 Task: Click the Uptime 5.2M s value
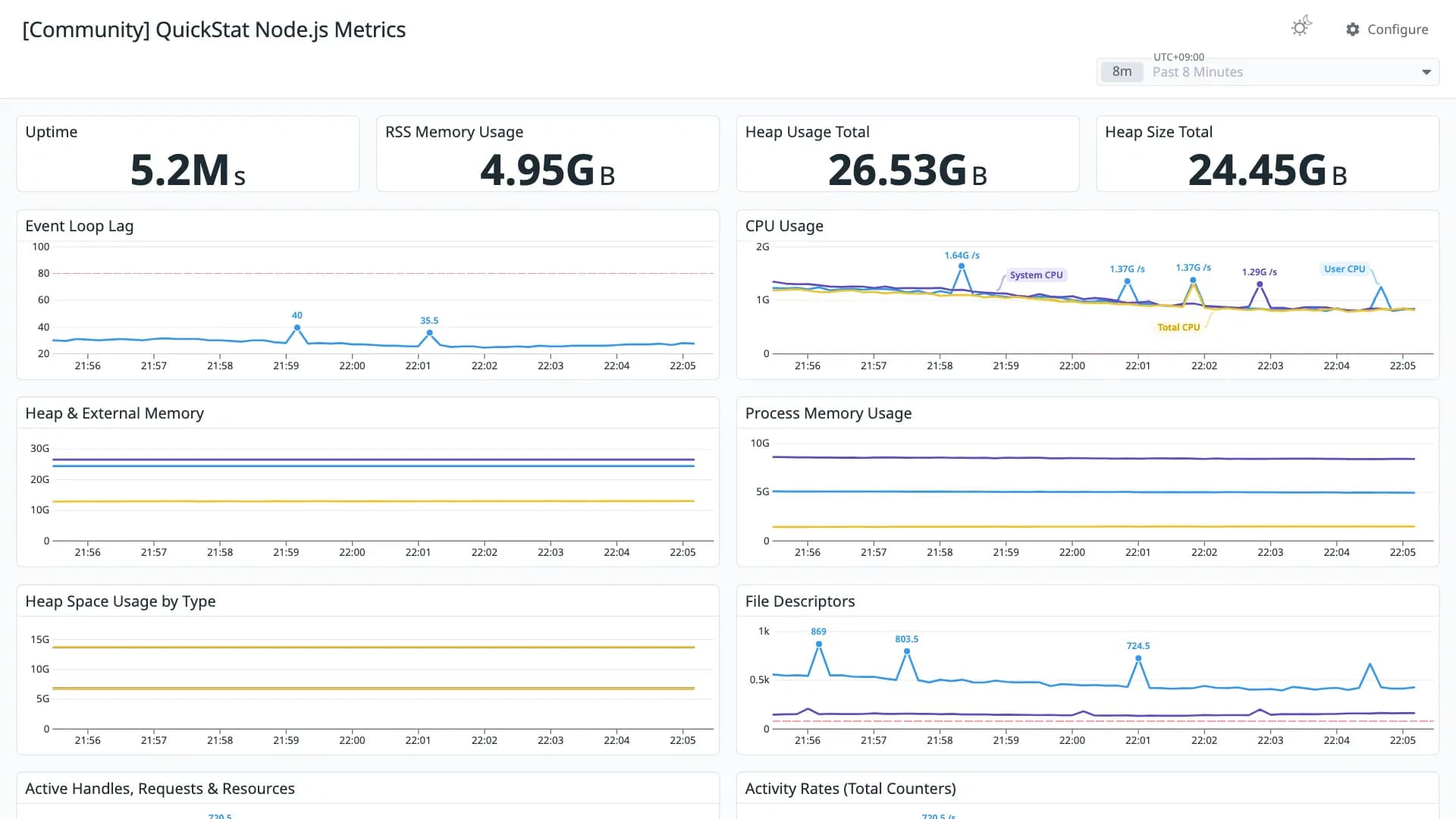(x=188, y=170)
